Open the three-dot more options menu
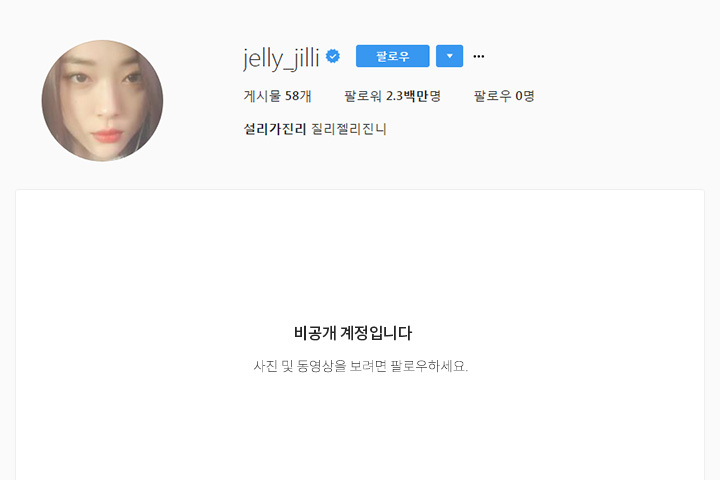Image resolution: width=720 pixels, height=480 pixels. pyautogui.click(x=478, y=56)
